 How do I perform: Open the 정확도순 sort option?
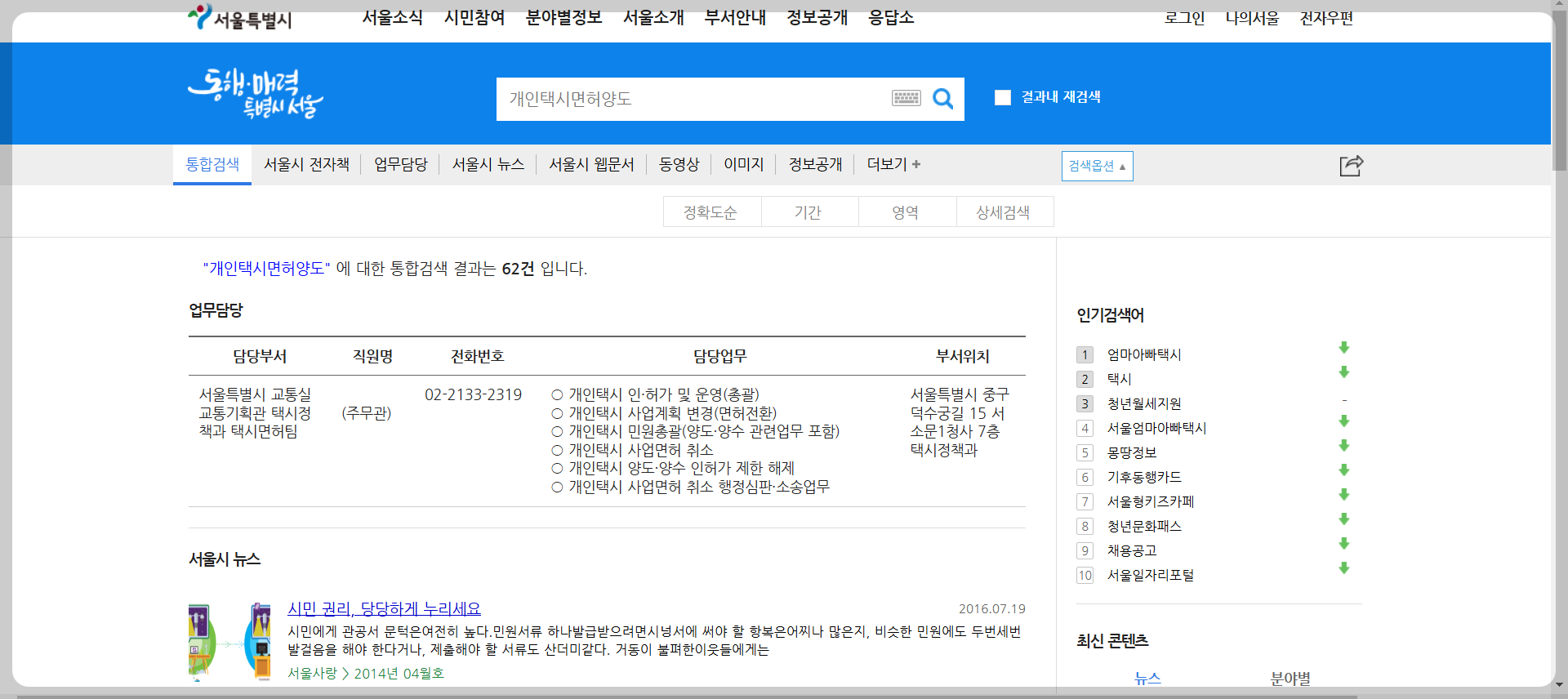click(x=711, y=212)
